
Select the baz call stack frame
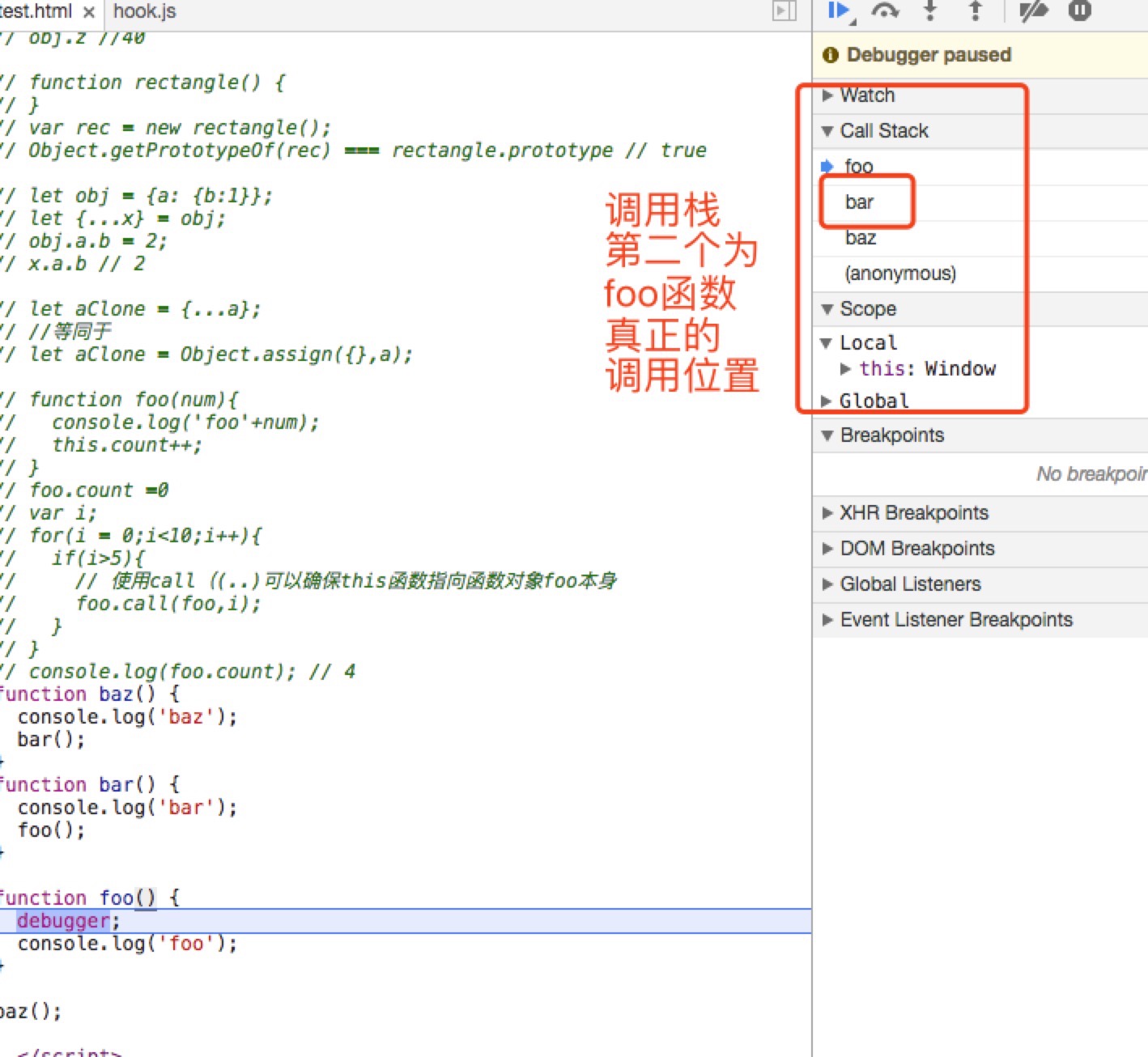[980, 238]
